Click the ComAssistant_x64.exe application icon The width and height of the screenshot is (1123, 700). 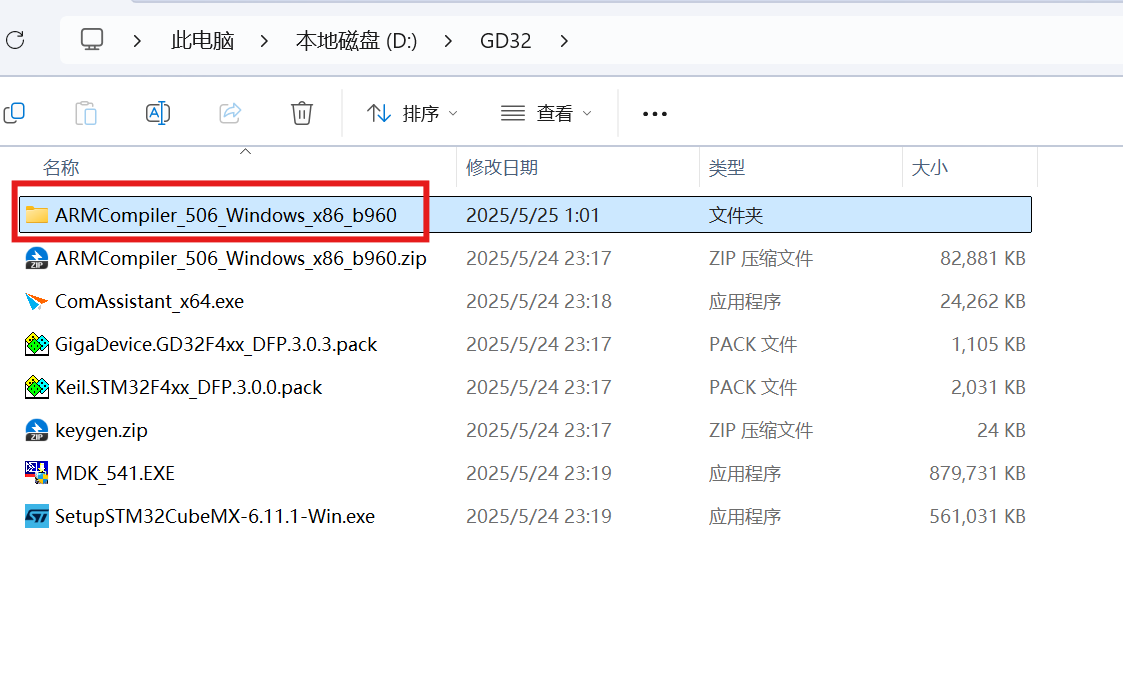[x=37, y=301]
